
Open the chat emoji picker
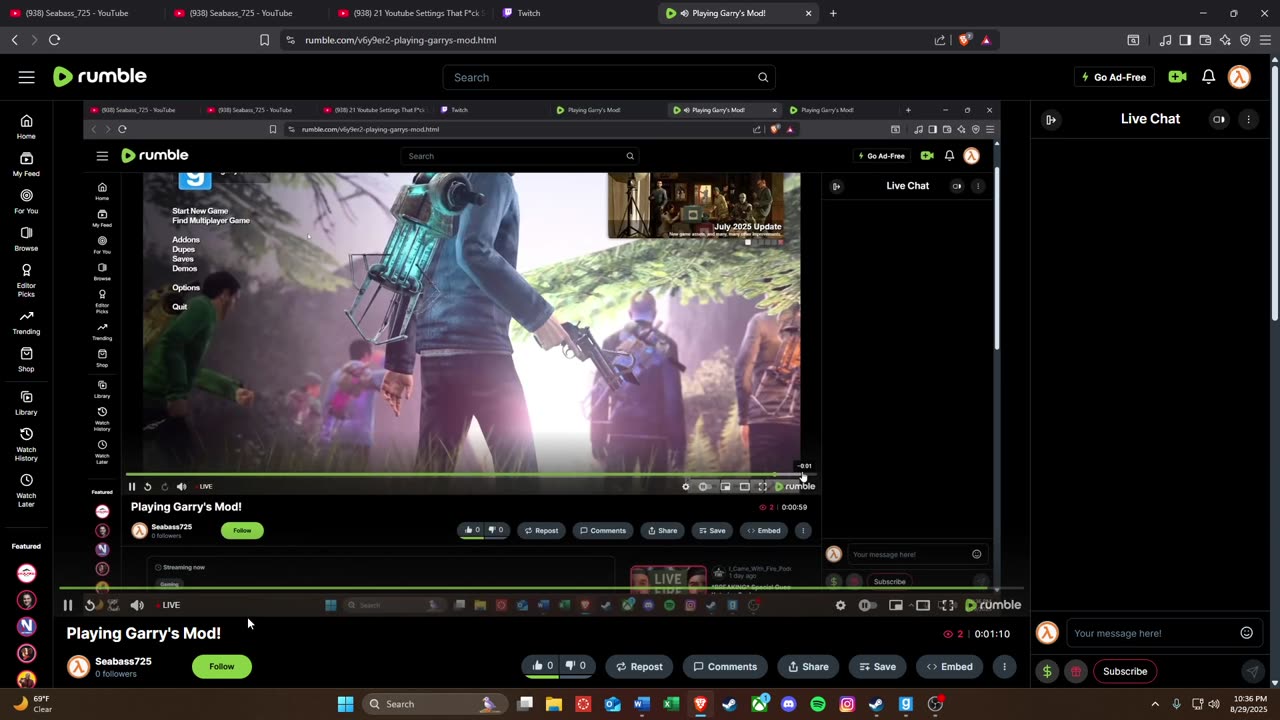pos(1246,633)
